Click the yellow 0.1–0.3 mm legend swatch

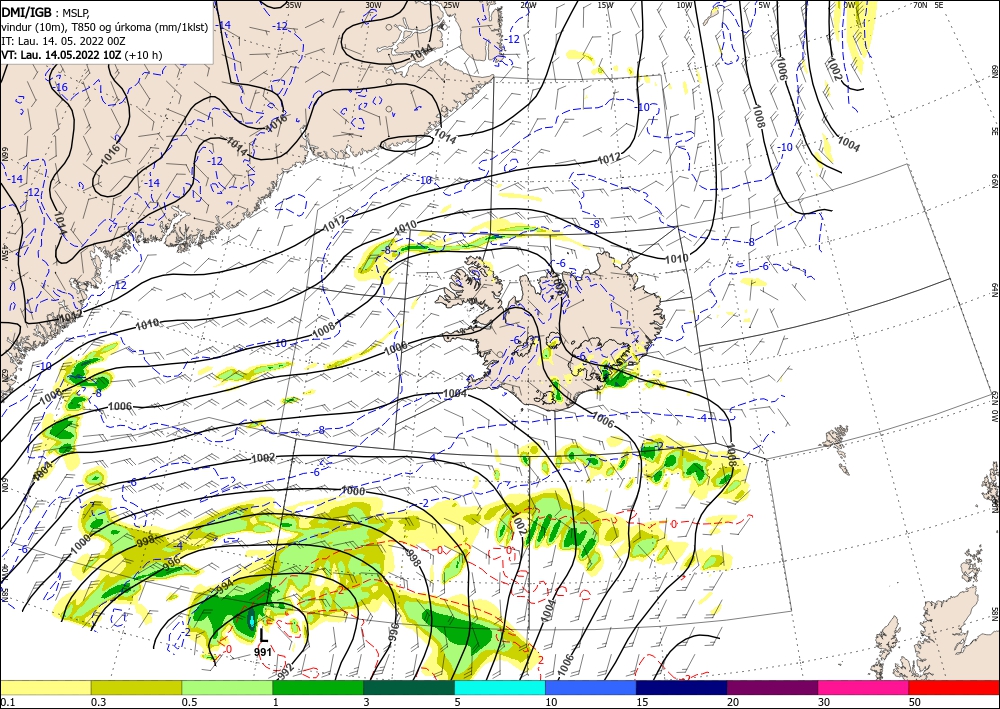[45, 687]
